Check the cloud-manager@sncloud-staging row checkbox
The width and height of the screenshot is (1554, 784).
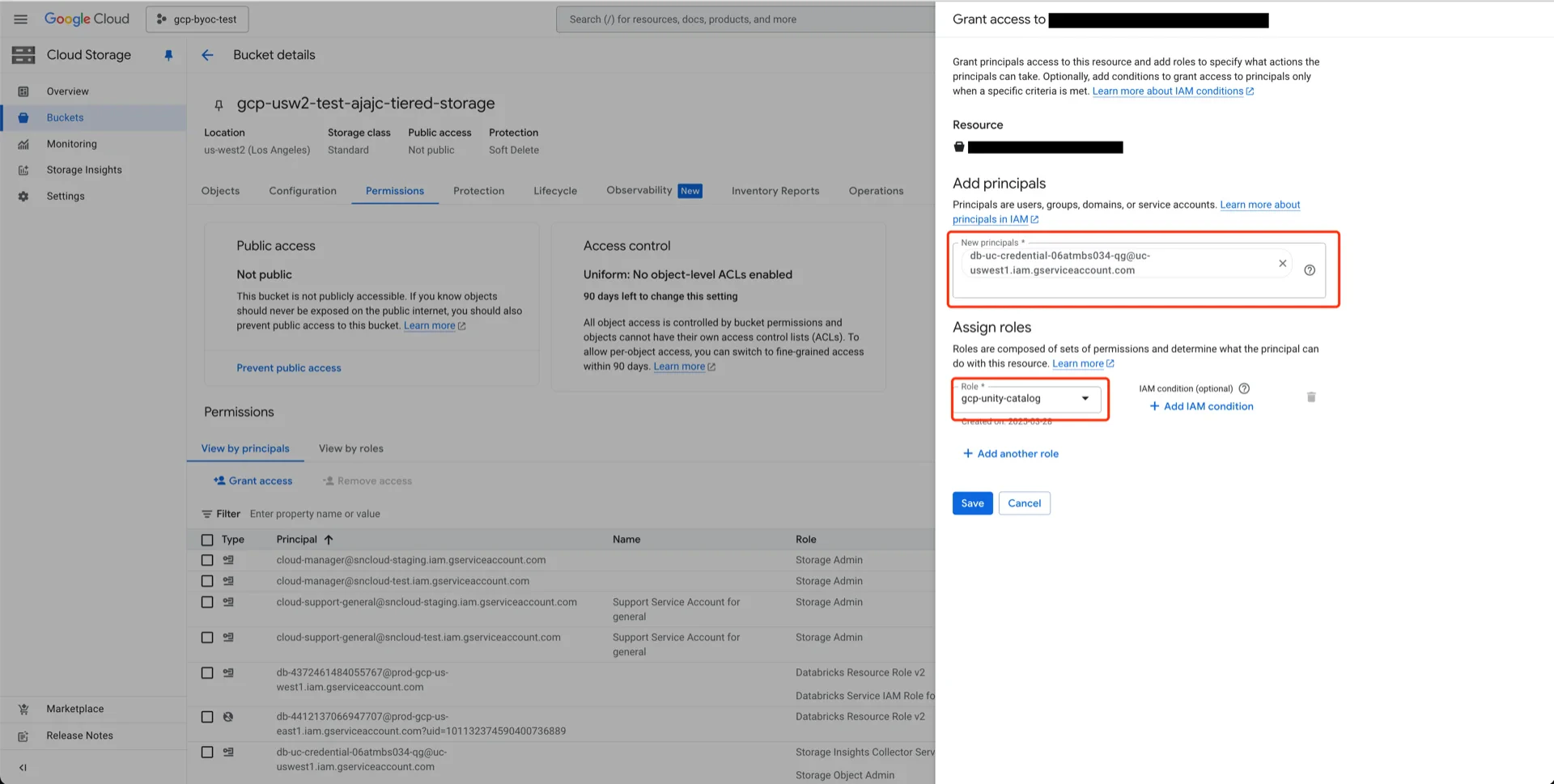point(207,560)
